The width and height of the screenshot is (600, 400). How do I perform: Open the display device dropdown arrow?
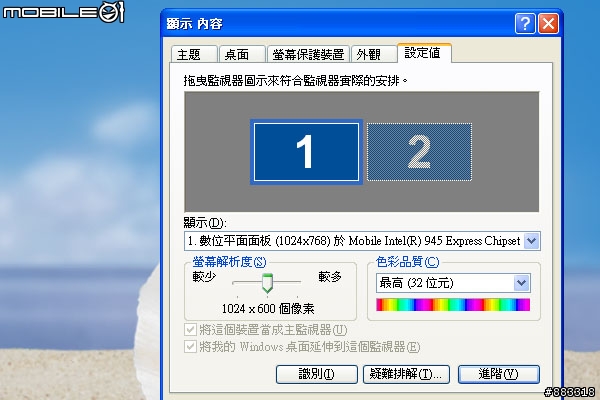pos(532,241)
